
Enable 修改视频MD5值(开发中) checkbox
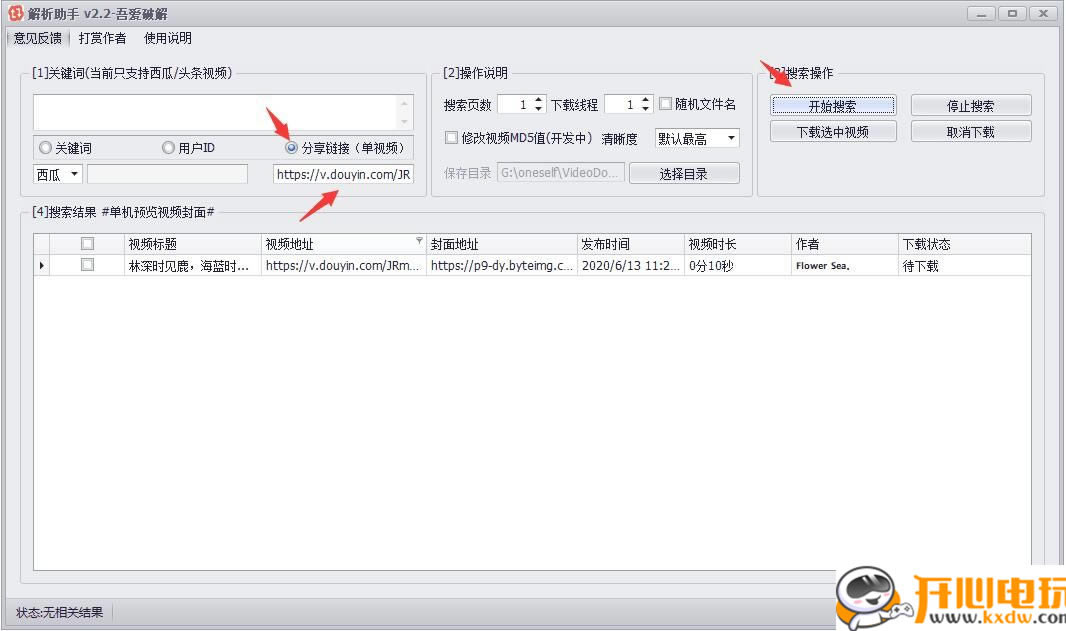coord(451,137)
